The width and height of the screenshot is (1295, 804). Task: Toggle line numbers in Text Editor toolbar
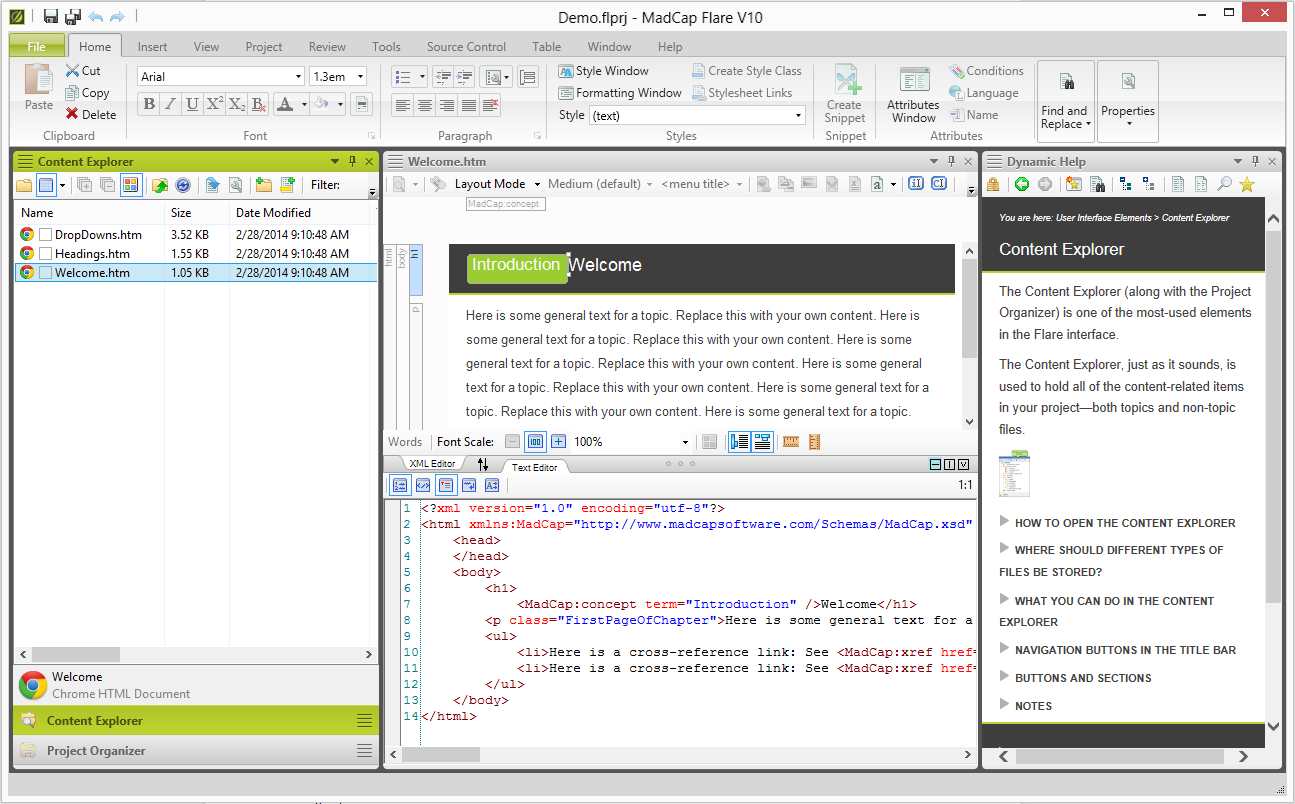(x=400, y=485)
